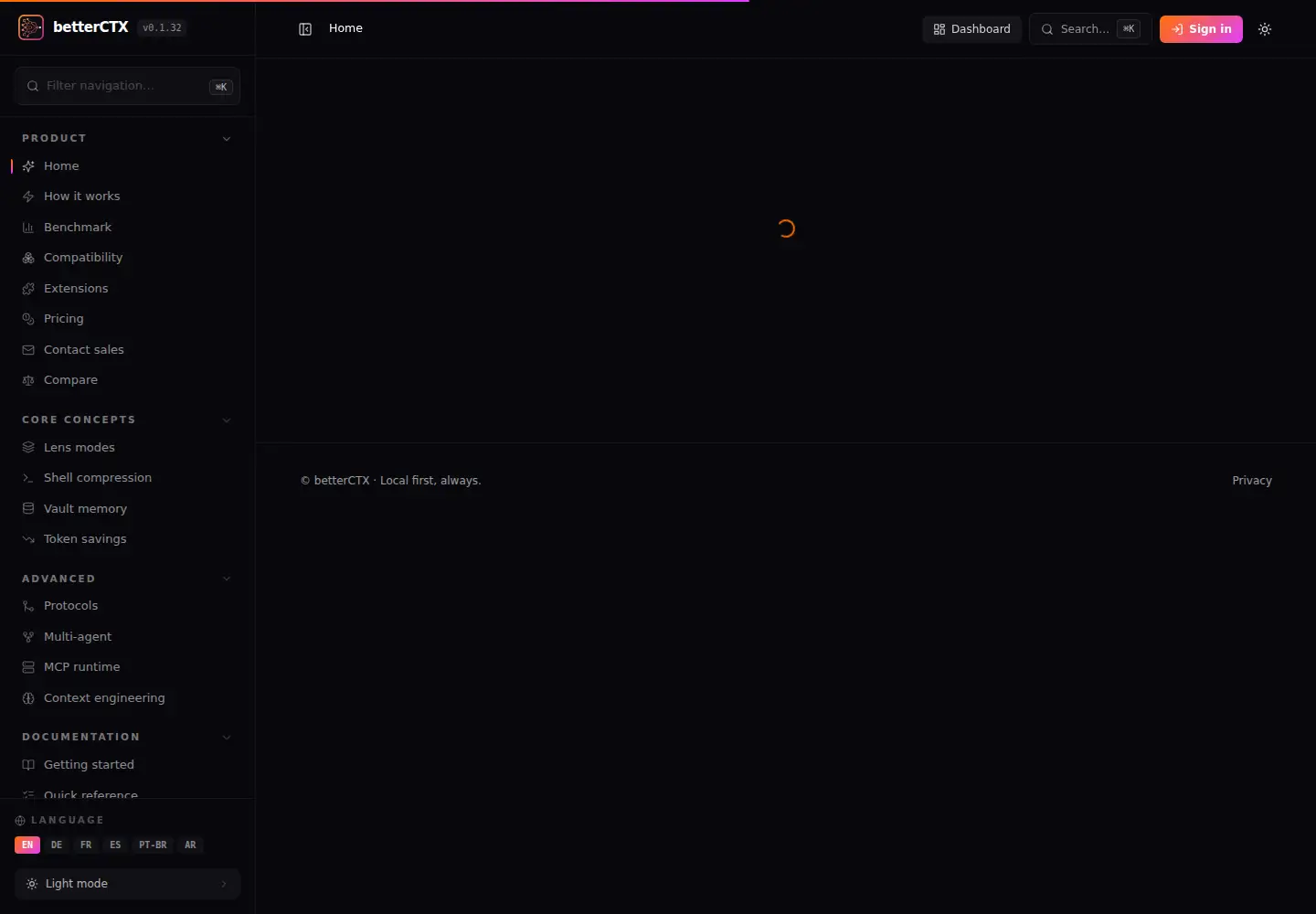This screenshot has width=1316, height=914.
Task: Click the betterCTX logo icon
Action: pos(30,27)
